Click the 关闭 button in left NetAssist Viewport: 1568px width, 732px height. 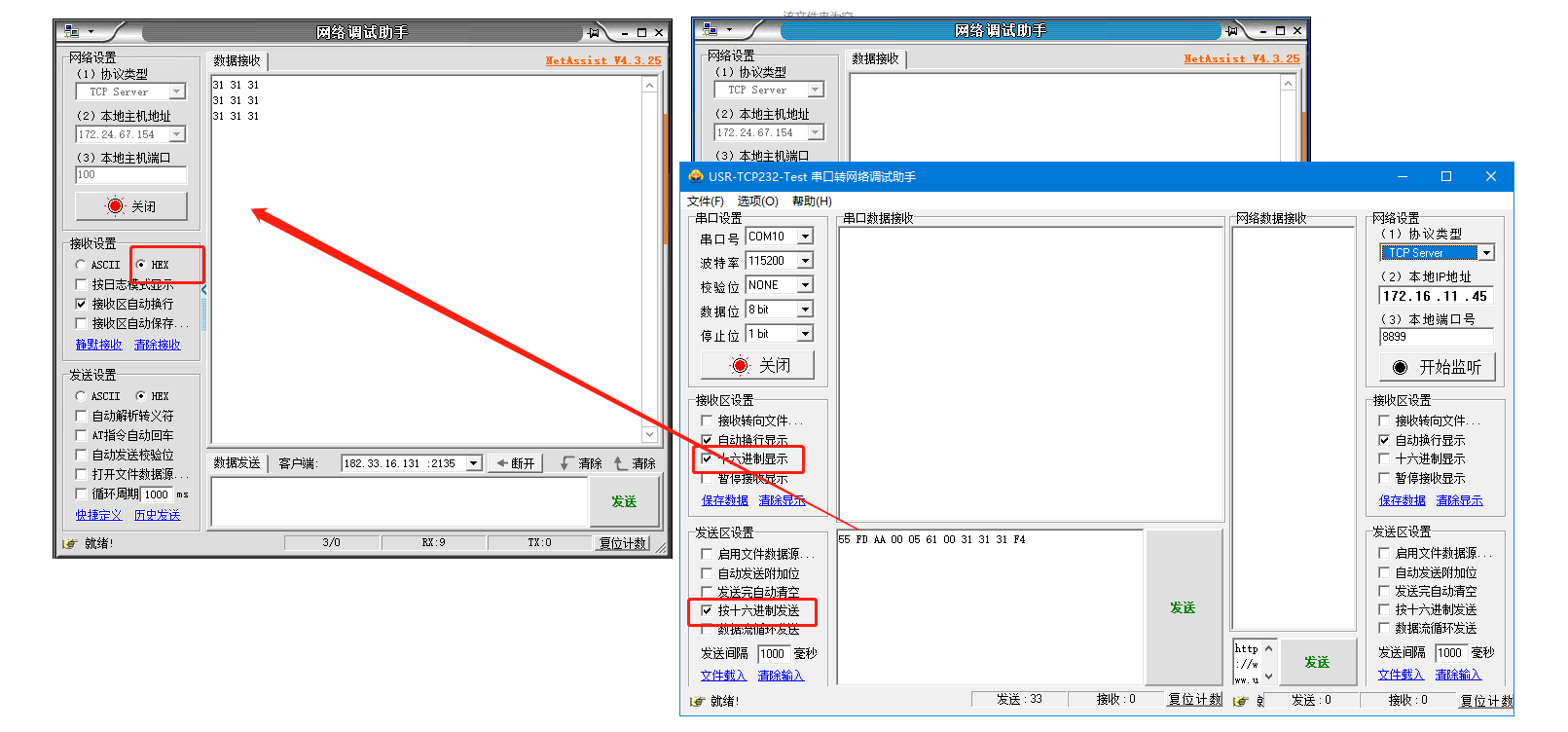[131, 206]
